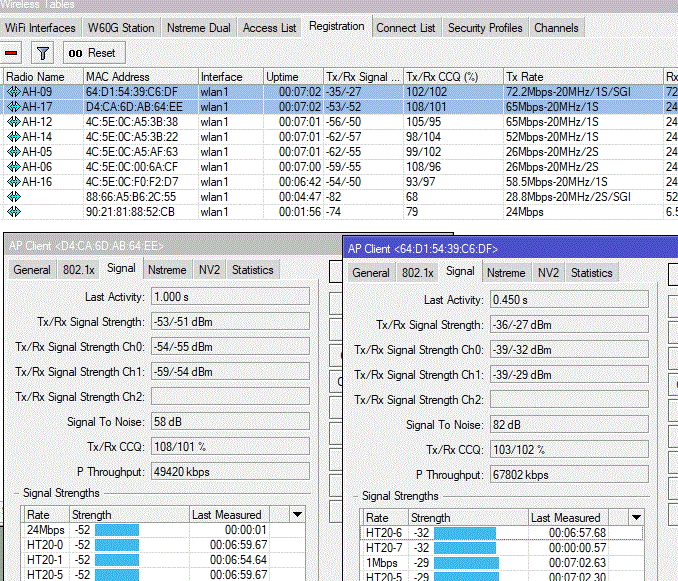Click P Throughput field showing 49420 kbps
This screenshot has width=678, height=581.
click(x=230, y=472)
